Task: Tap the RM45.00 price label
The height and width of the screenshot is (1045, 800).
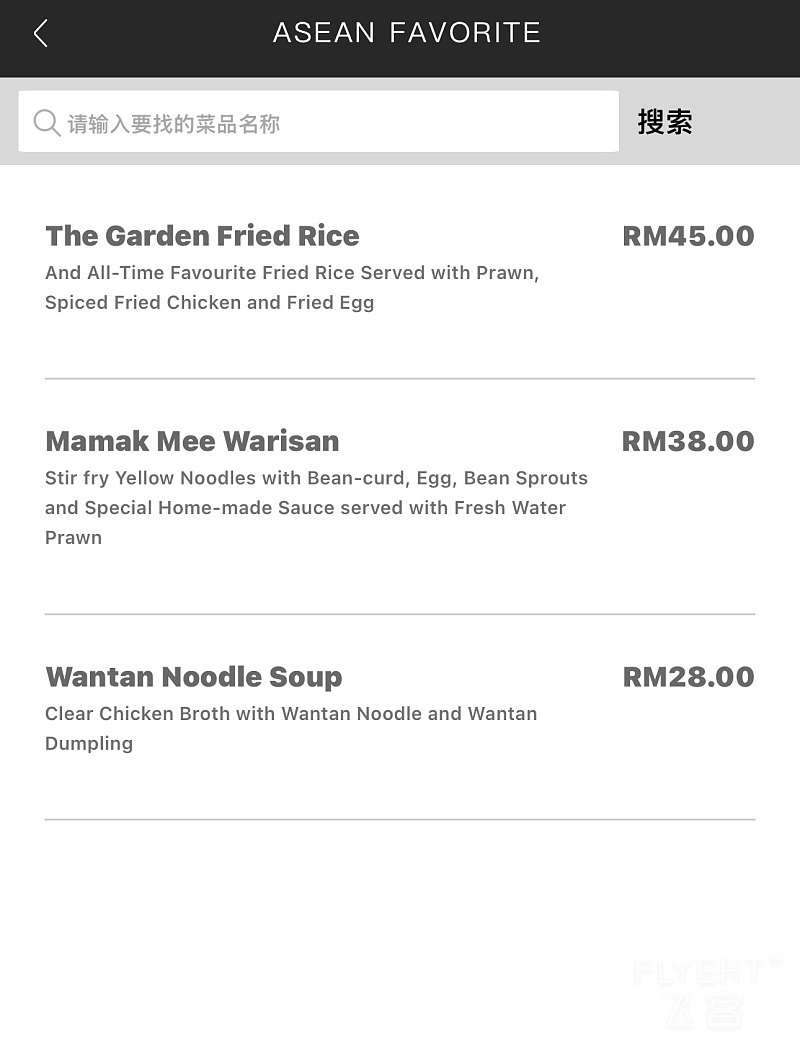Action: click(688, 236)
